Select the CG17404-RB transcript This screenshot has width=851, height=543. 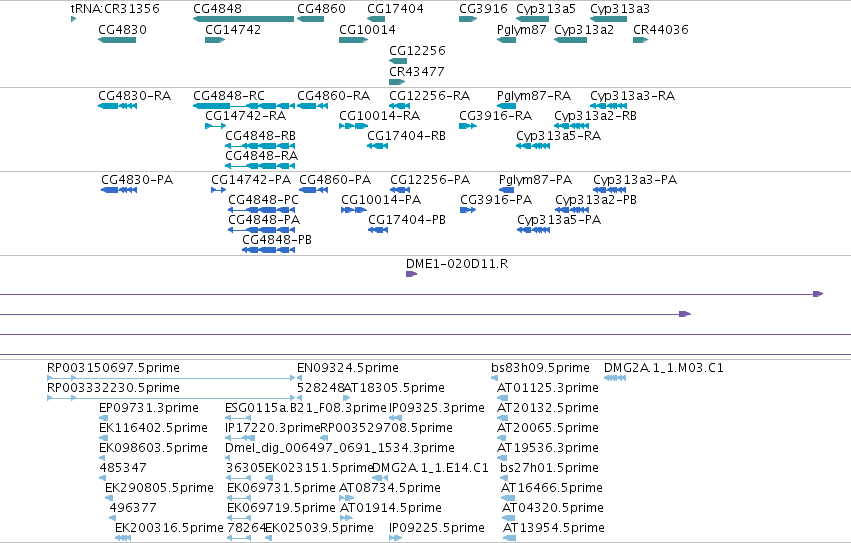378,146
